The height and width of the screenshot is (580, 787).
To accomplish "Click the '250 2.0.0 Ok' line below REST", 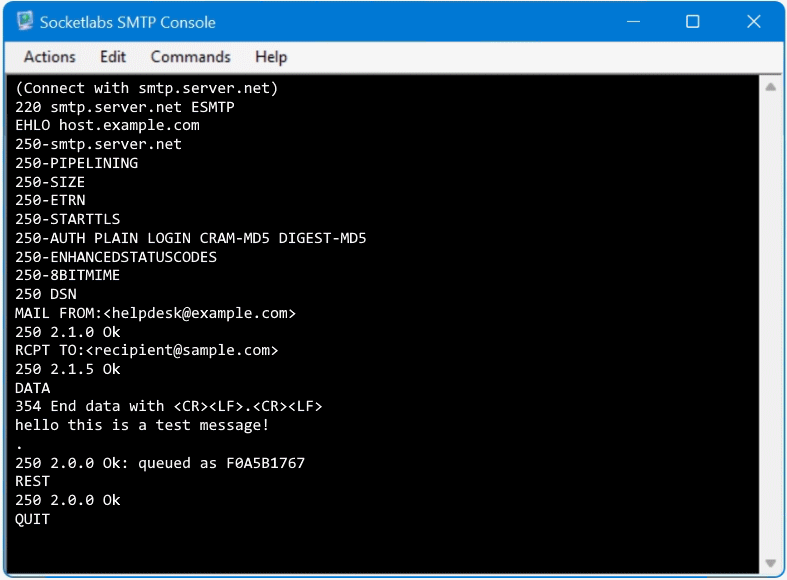I will coord(68,500).
